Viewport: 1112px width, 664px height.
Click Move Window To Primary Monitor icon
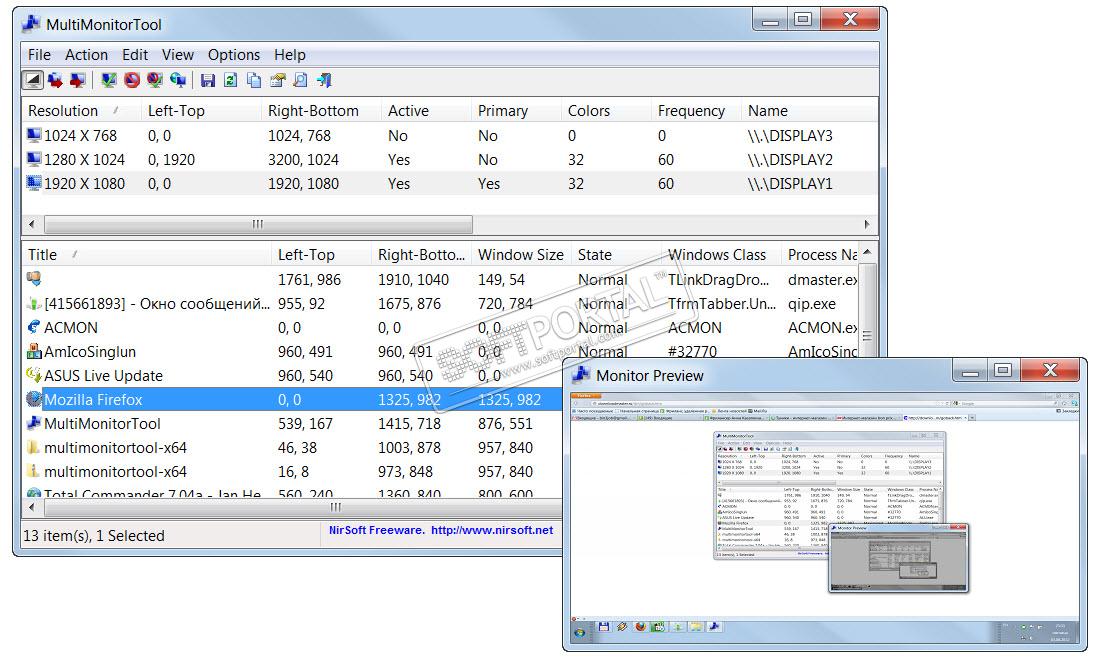(77, 80)
